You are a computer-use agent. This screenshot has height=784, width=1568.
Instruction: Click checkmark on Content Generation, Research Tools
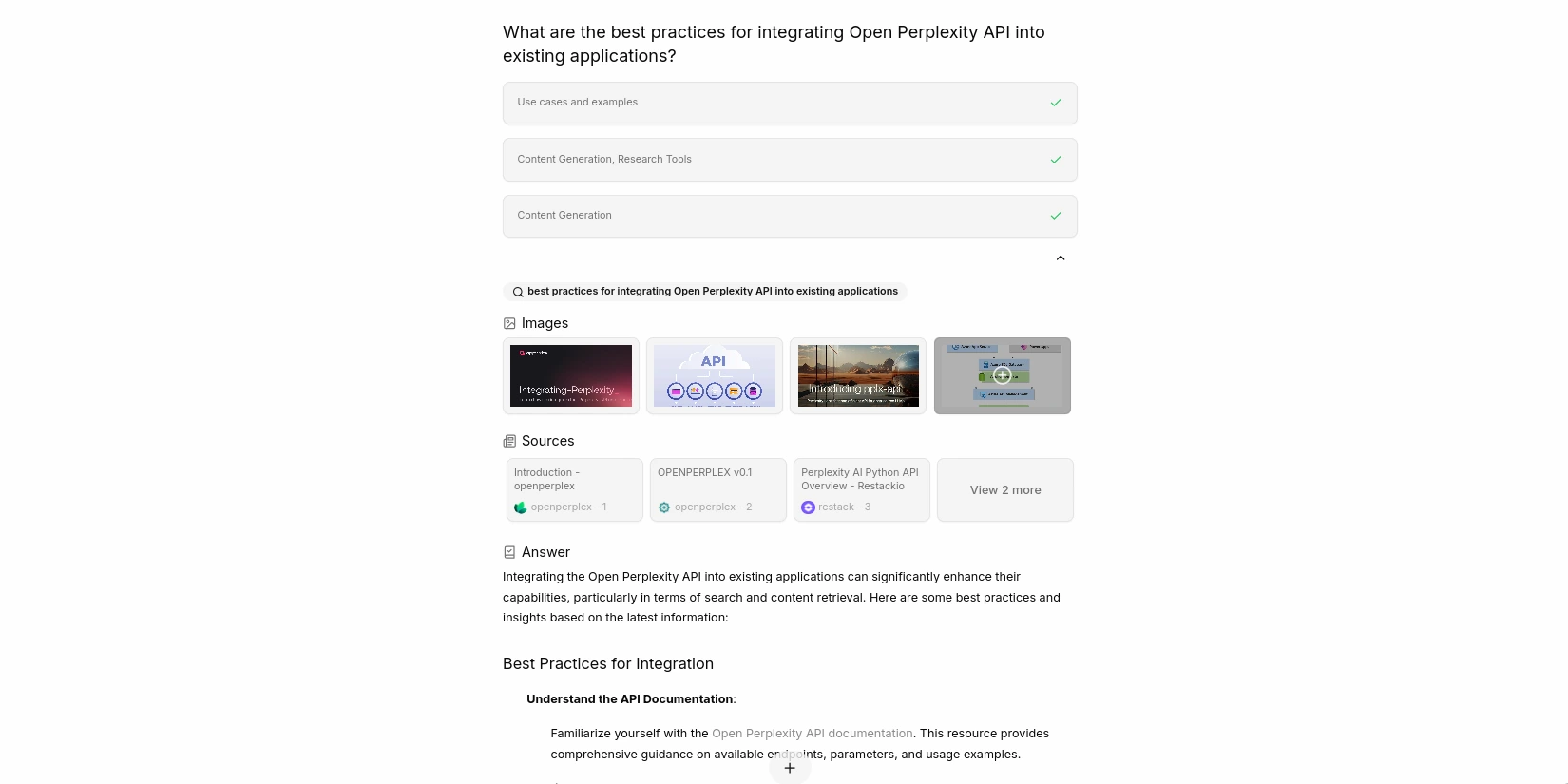1056,160
